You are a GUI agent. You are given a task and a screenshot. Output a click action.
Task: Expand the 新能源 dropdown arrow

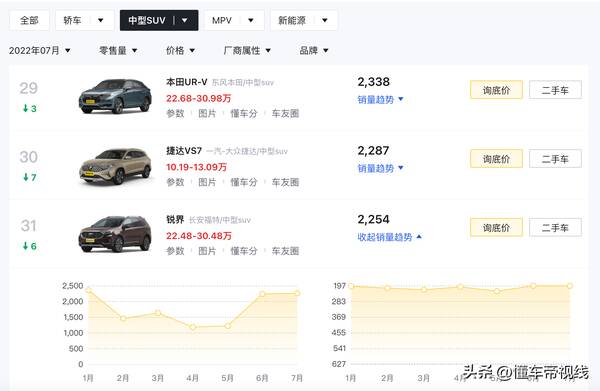(324, 20)
